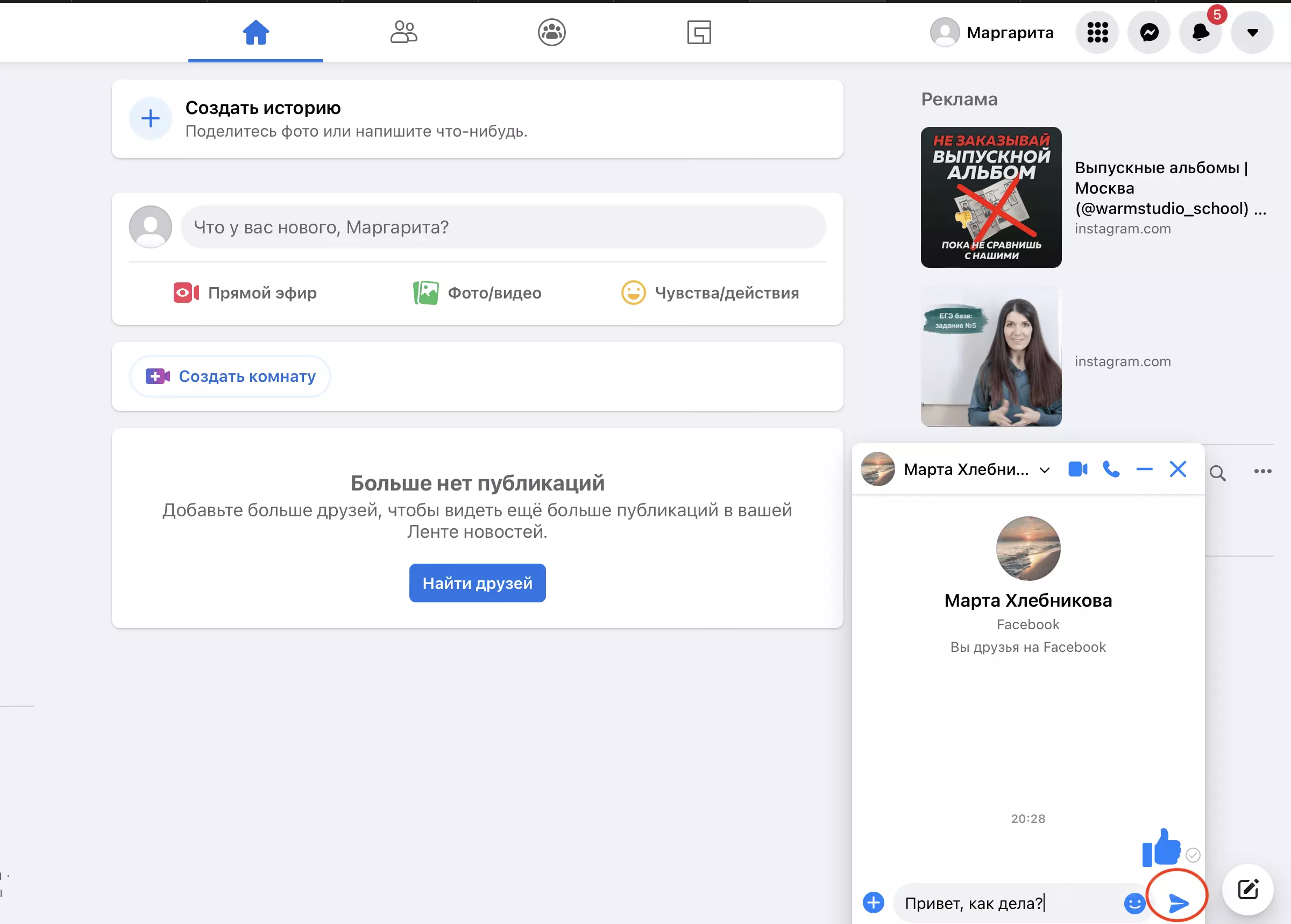The image size is (1291, 924).
Task: Open the ЕГЭ база ad thumbnail
Action: [991, 356]
